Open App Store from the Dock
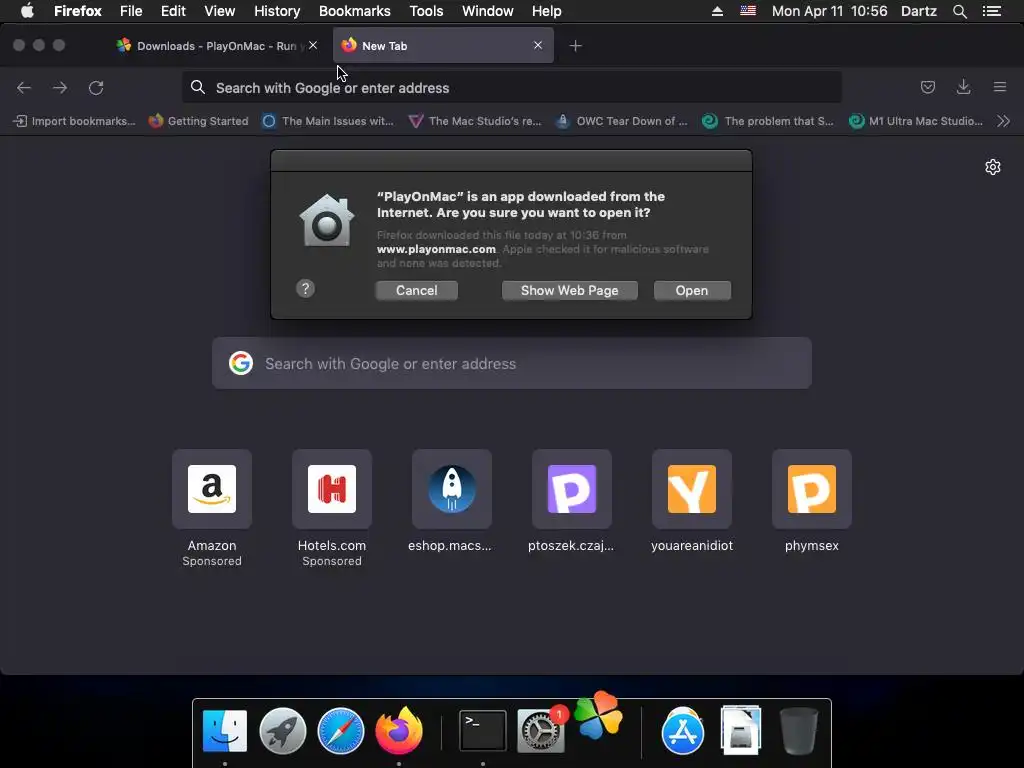 click(x=683, y=731)
